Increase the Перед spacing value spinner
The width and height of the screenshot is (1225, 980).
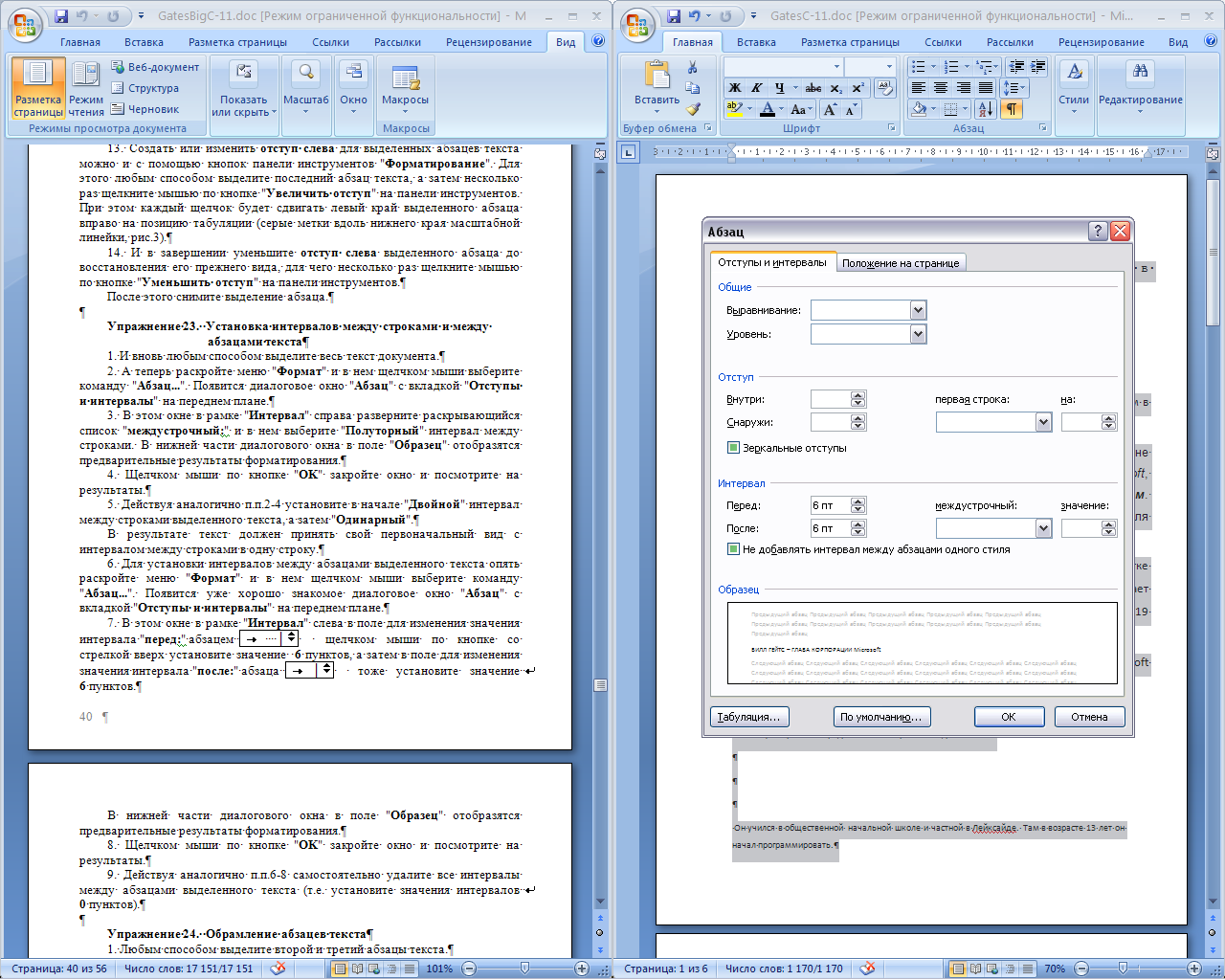point(858,501)
